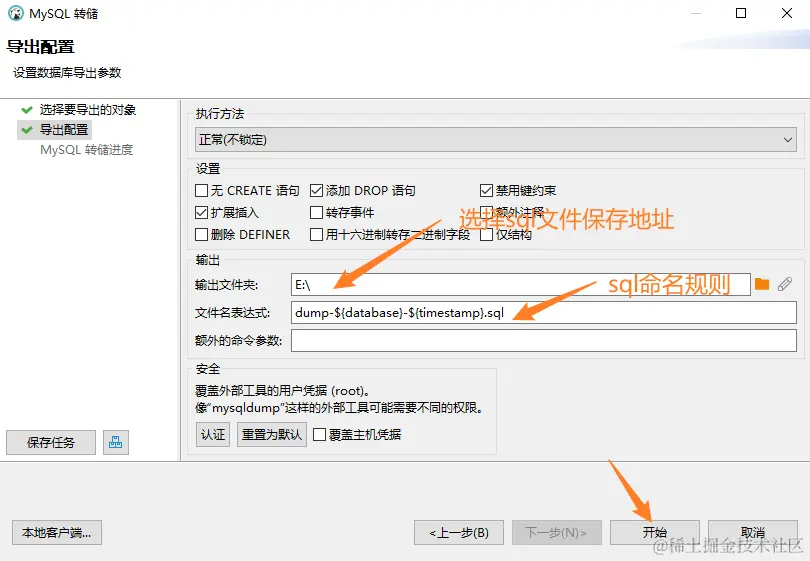Click the 认证 button
This screenshot has width=810, height=561.
[x=213, y=434]
